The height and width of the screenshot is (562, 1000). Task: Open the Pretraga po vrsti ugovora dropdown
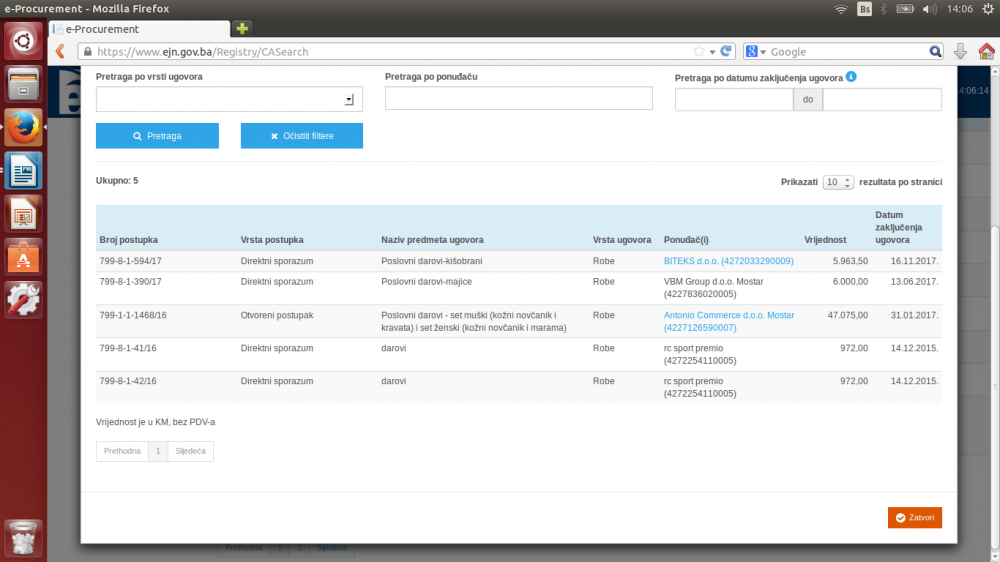coord(229,100)
